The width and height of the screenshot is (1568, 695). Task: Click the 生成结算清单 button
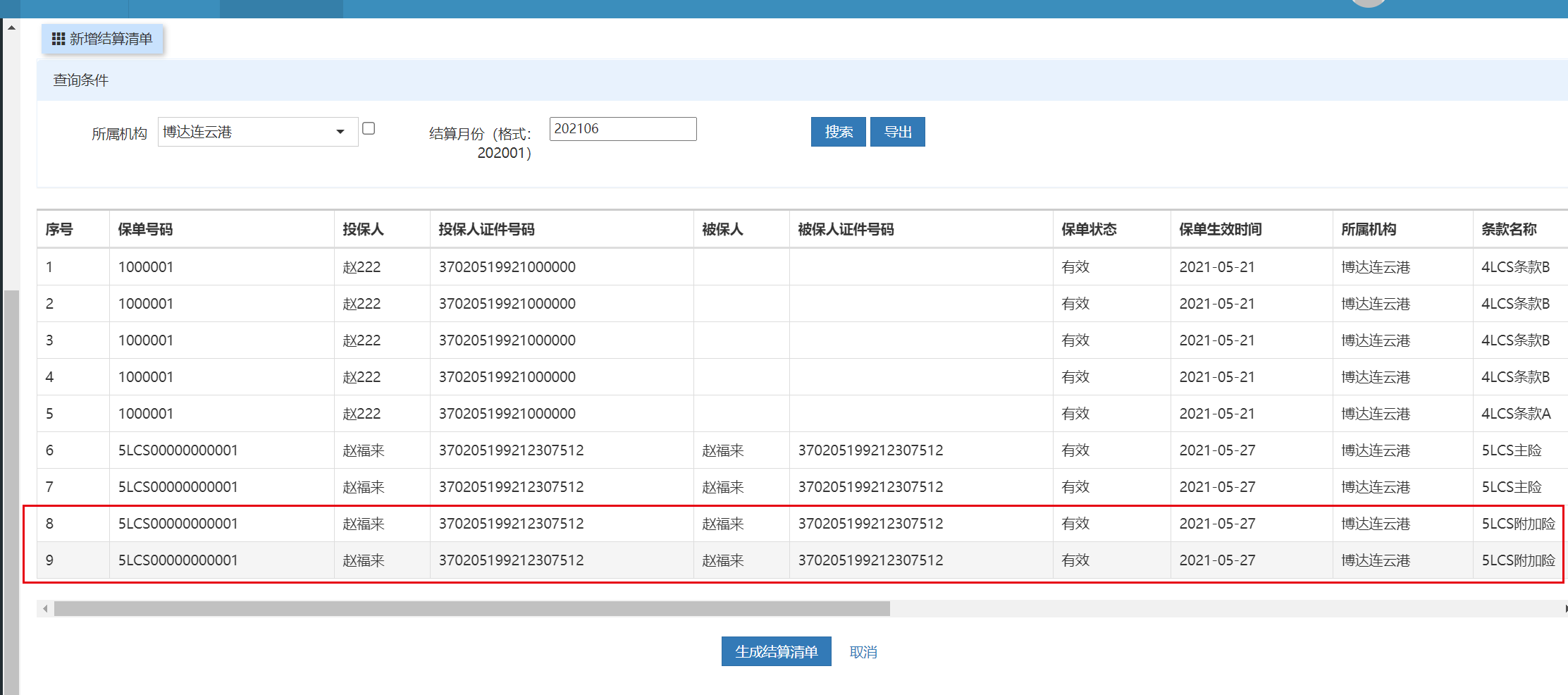(x=777, y=651)
